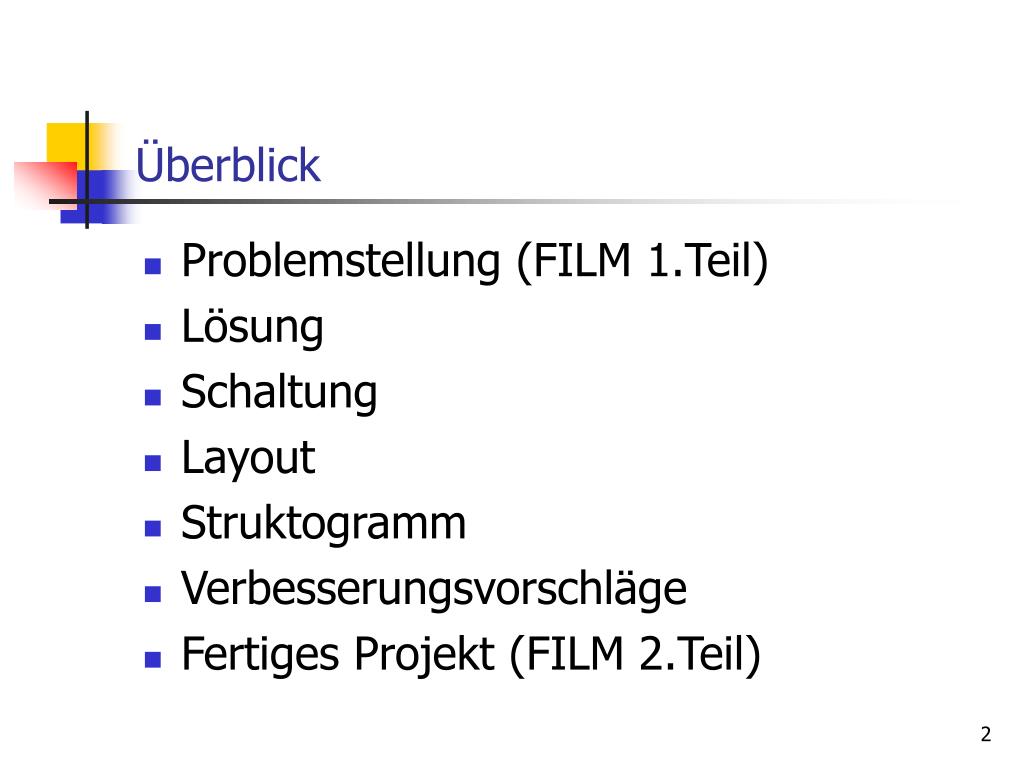The image size is (1024, 768).
Task: Click the blue bullet marker before Layout
Action: click(x=153, y=463)
